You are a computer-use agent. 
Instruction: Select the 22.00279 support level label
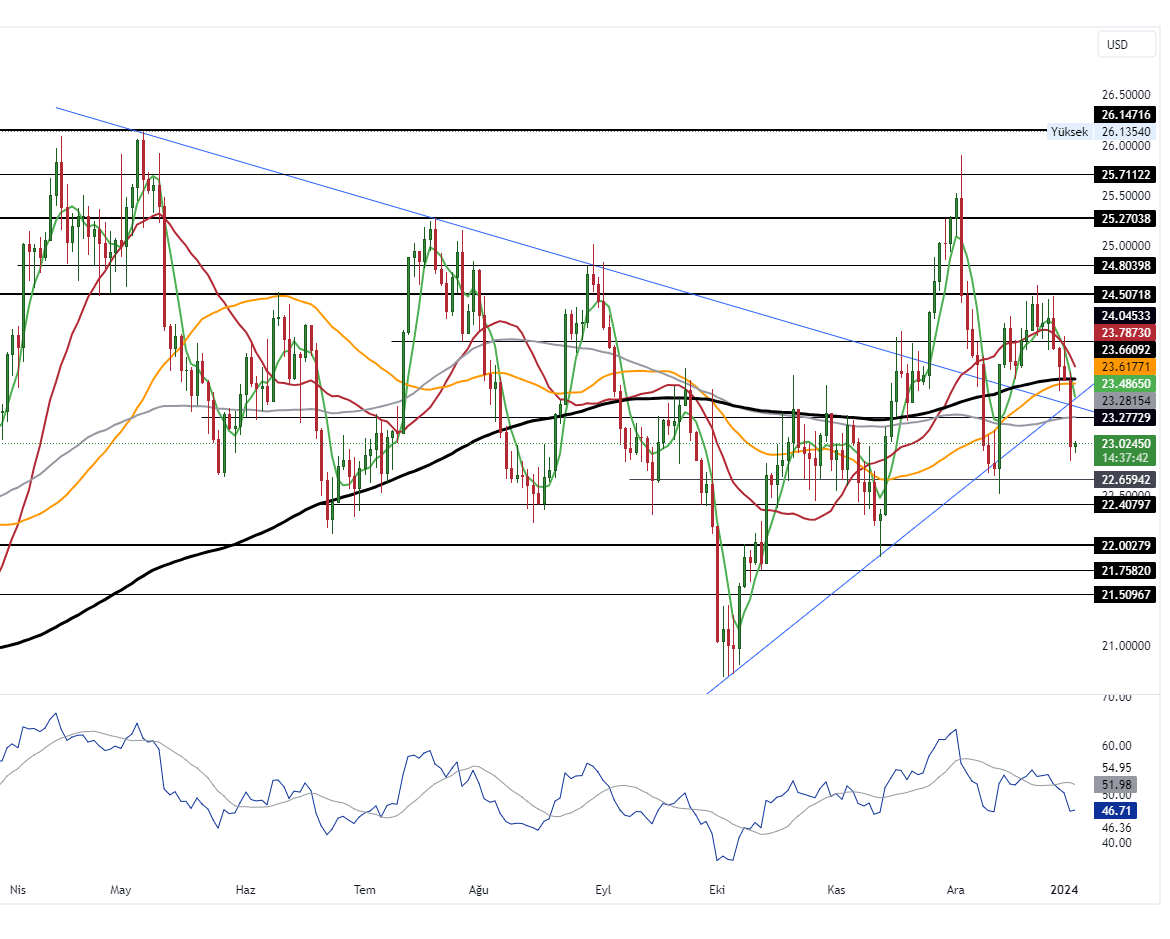pyautogui.click(x=1126, y=545)
